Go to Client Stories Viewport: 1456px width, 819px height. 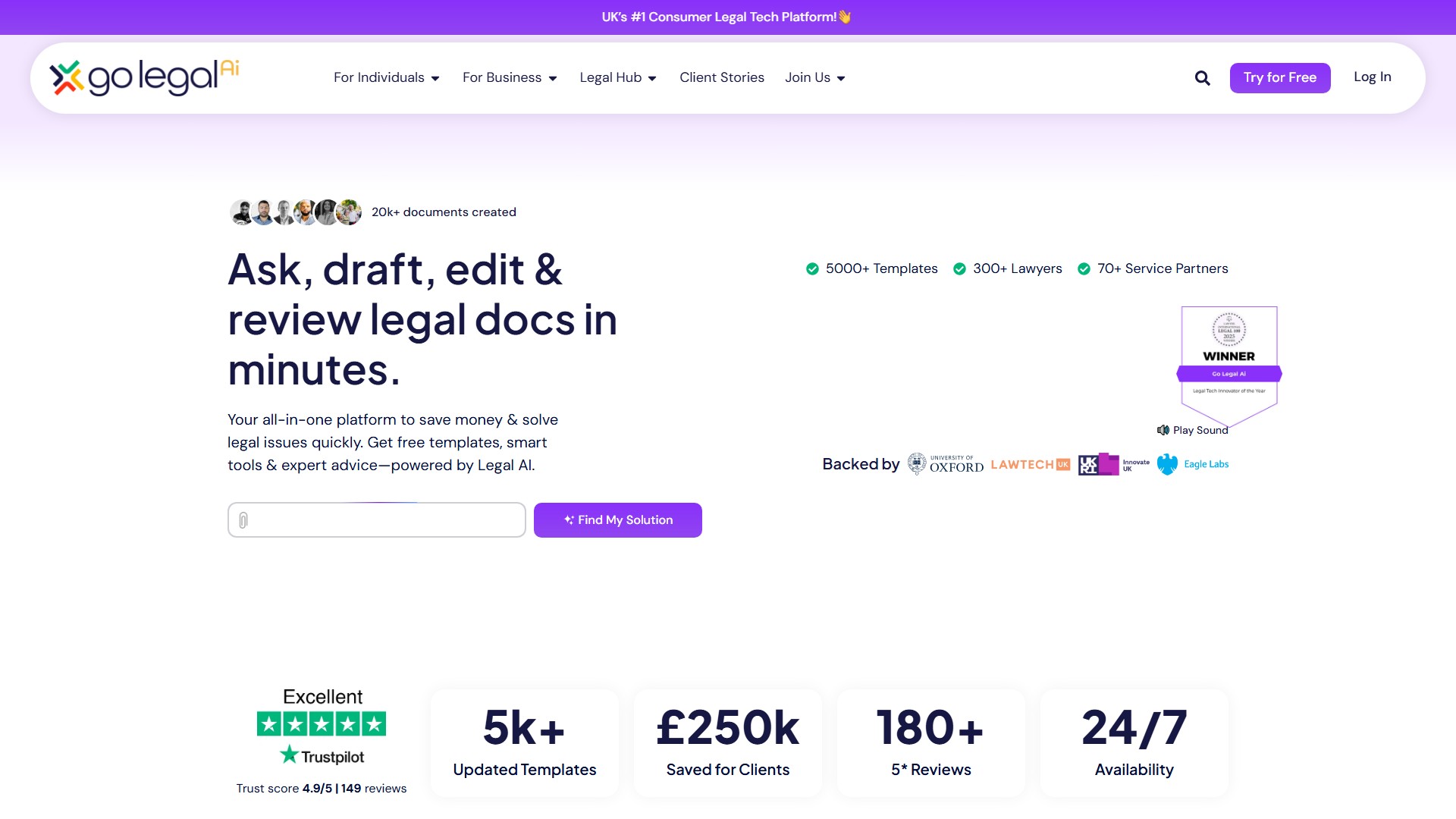click(721, 77)
